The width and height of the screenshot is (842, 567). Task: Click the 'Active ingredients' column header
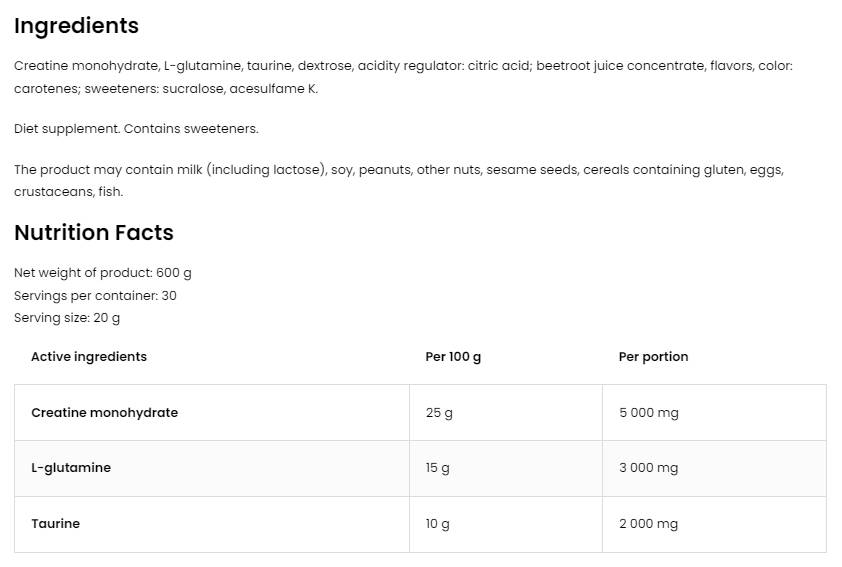pos(89,357)
